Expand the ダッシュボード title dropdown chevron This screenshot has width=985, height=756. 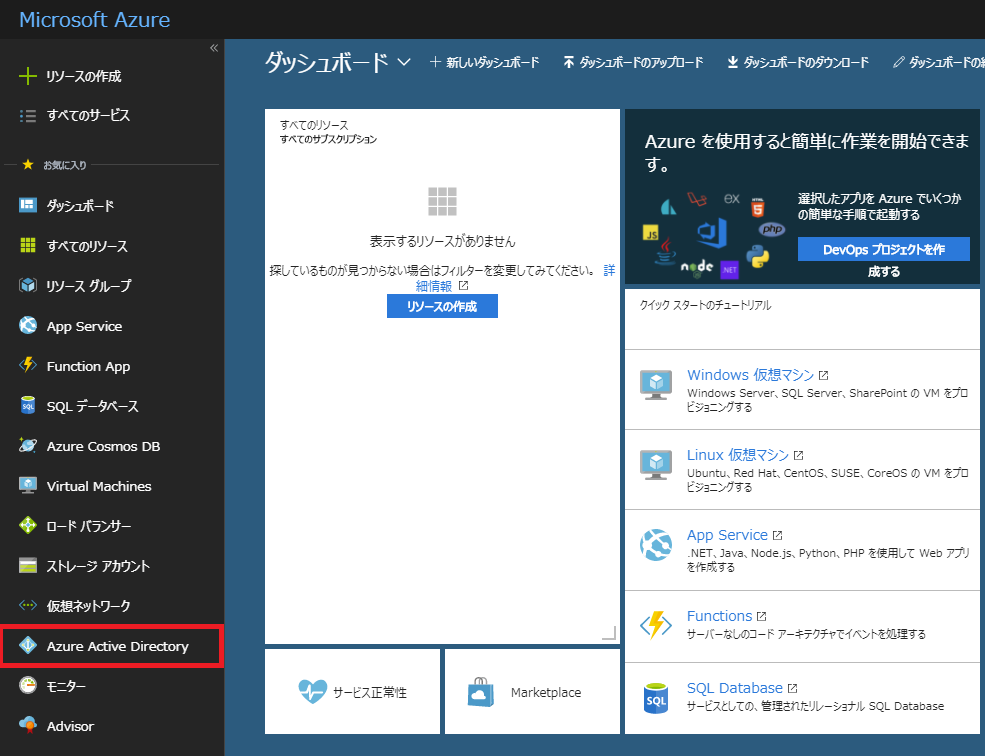(404, 62)
